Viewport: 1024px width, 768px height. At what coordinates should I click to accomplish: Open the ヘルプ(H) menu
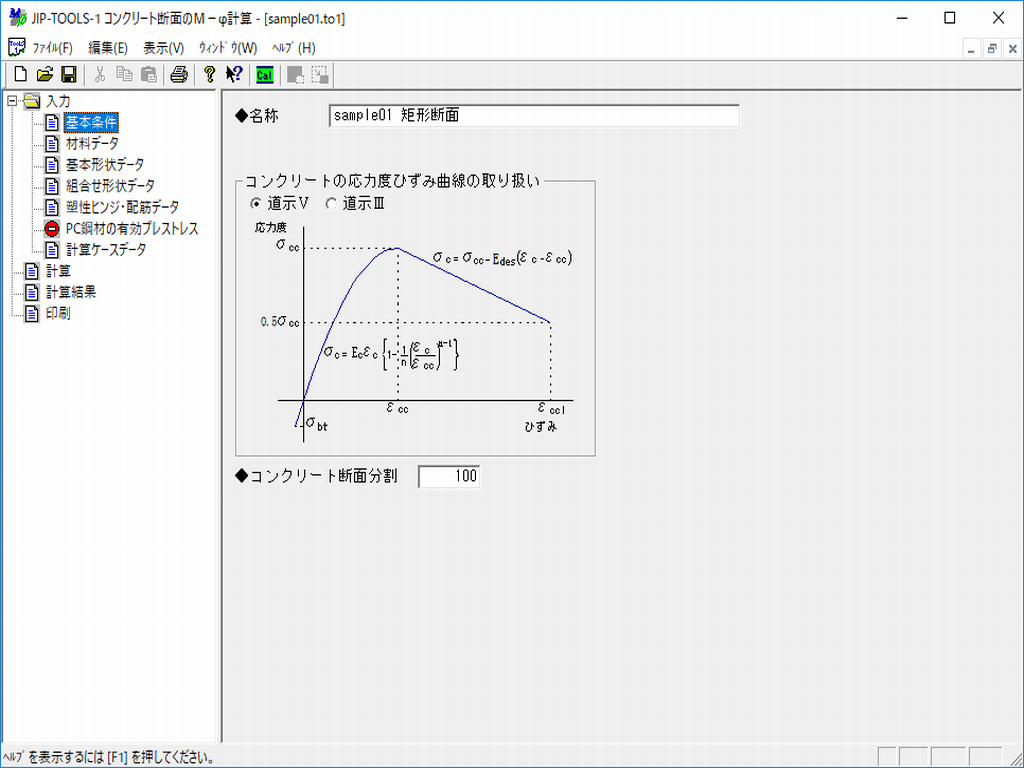pos(294,48)
